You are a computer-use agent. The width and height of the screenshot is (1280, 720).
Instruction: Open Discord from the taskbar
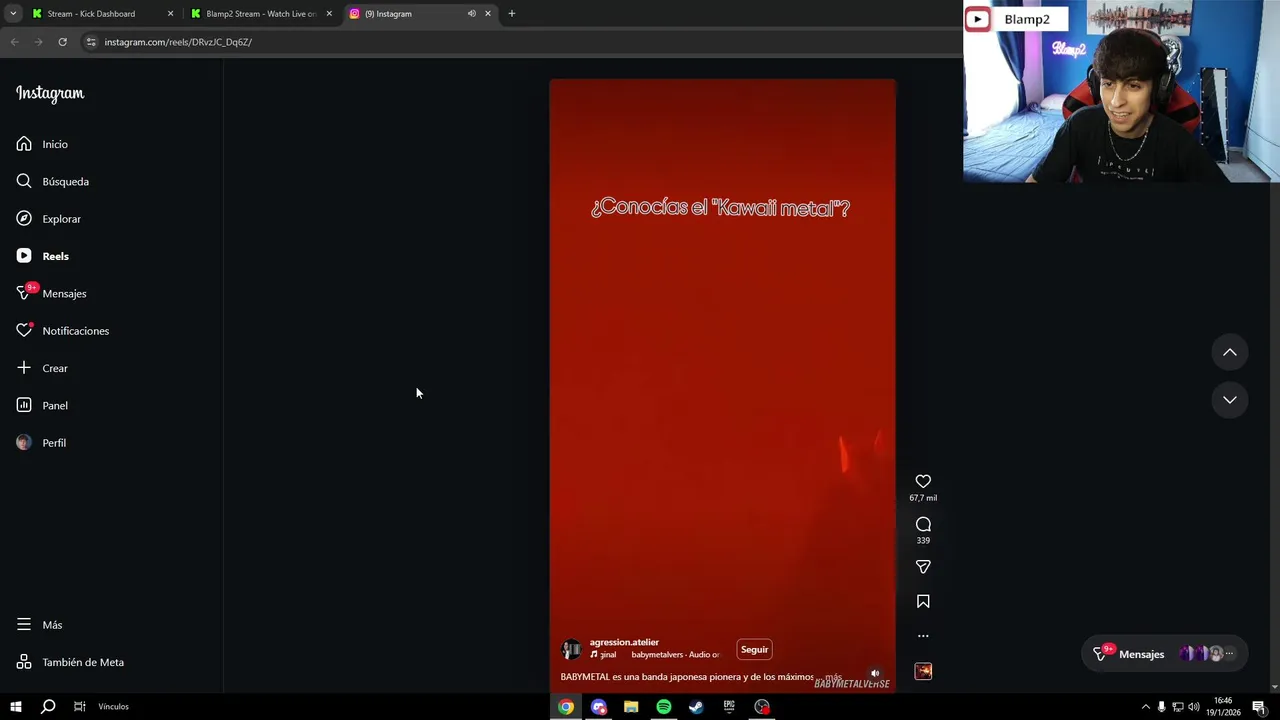point(599,707)
